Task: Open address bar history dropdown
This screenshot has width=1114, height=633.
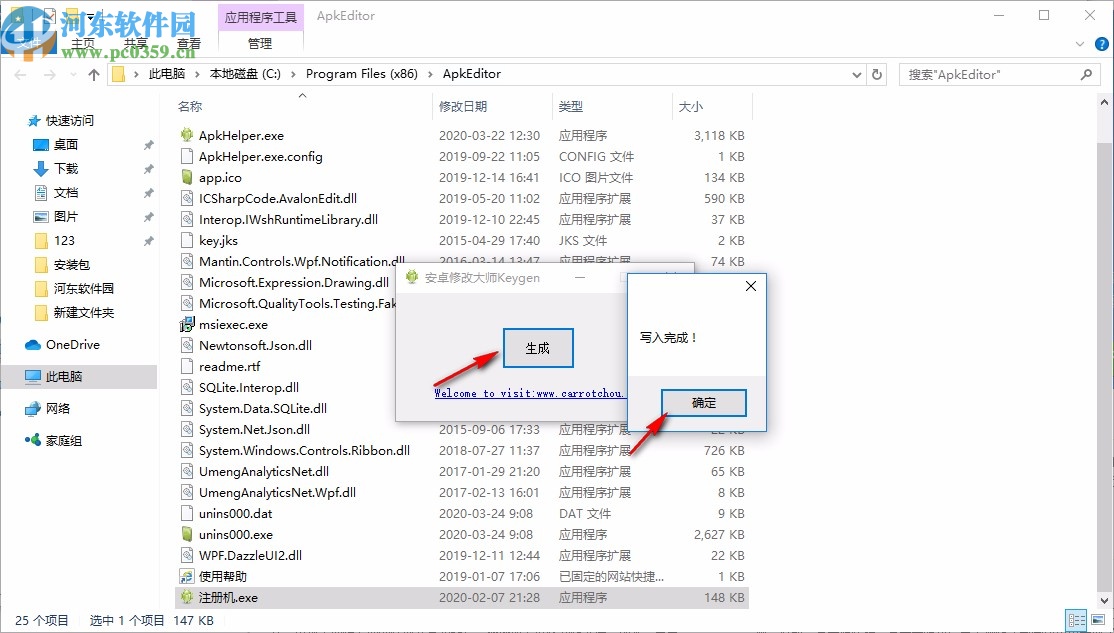Action: pyautogui.click(x=857, y=75)
